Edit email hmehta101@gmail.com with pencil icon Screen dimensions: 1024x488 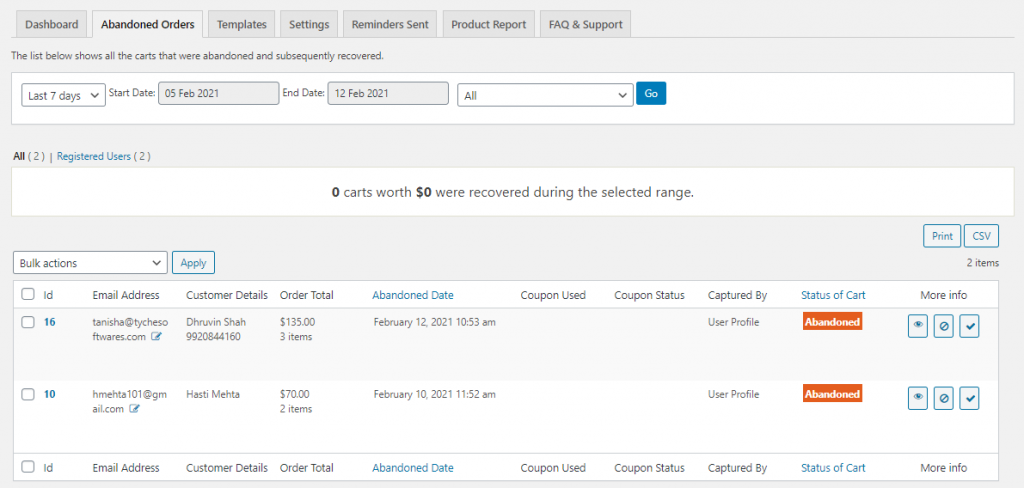click(135, 409)
